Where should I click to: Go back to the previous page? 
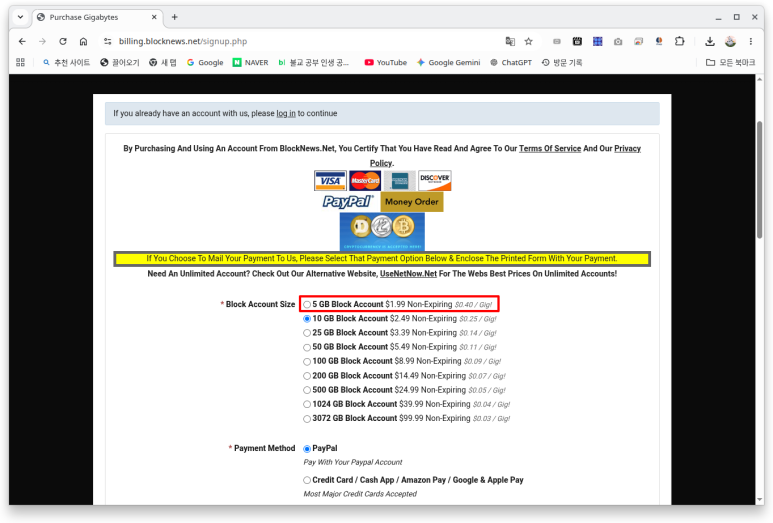pyautogui.click(x=22, y=41)
